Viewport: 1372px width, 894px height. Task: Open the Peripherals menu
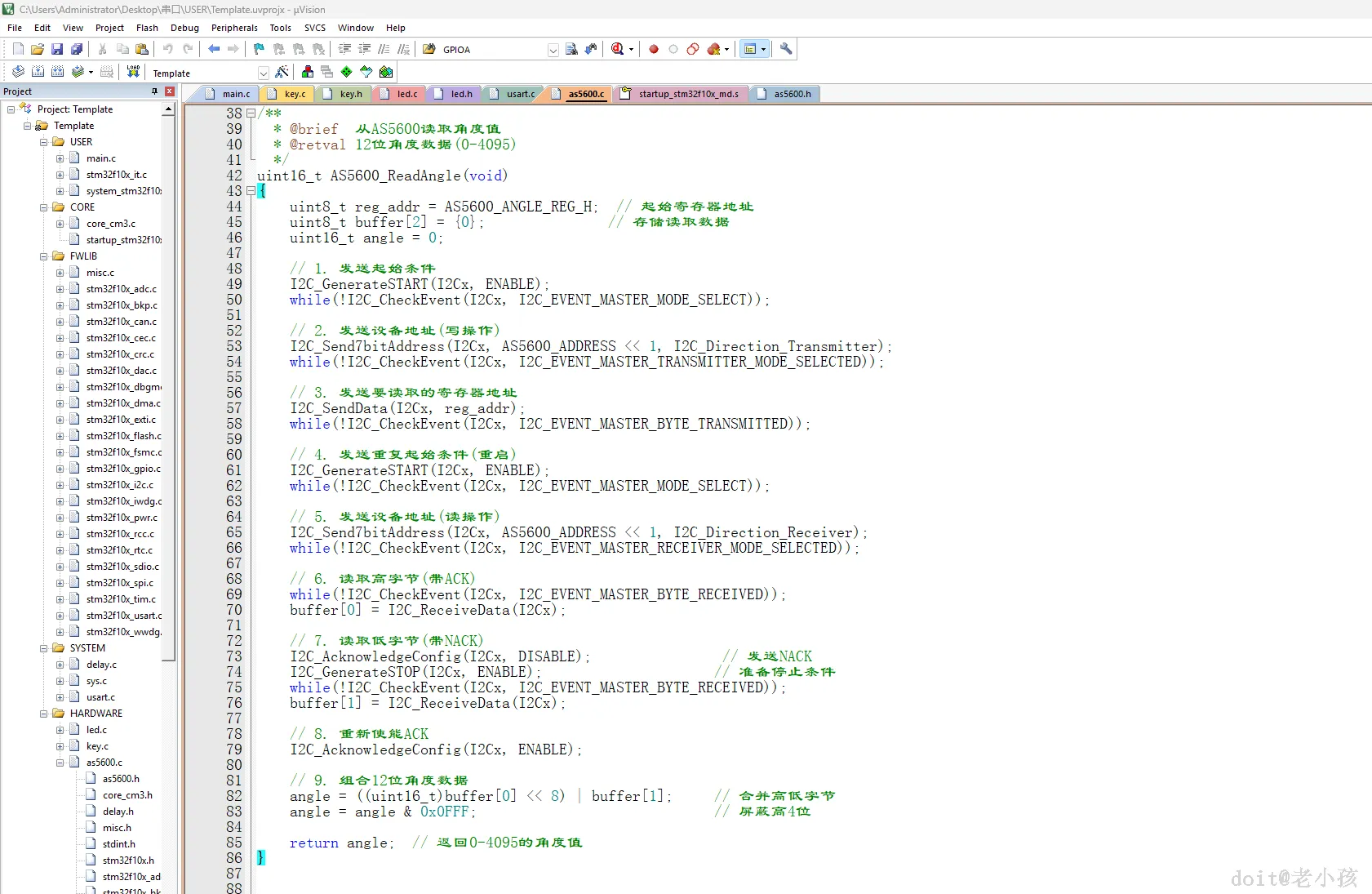(x=233, y=28)
